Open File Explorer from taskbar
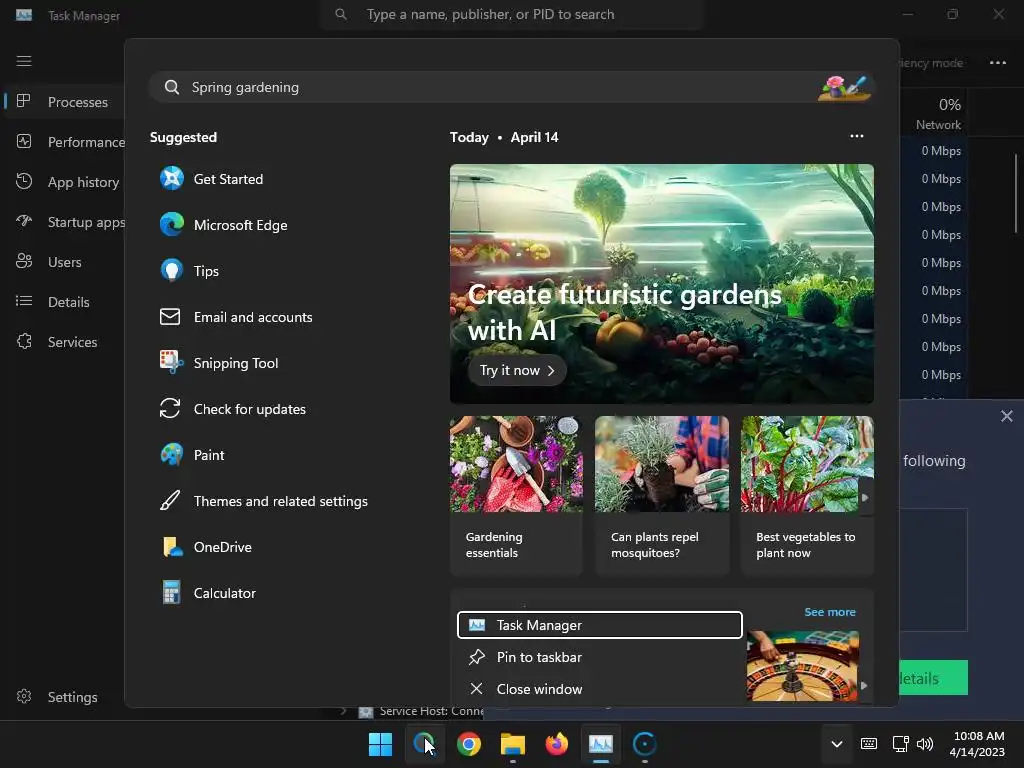This screenshot has width=1024, height=768. [513, 744]
